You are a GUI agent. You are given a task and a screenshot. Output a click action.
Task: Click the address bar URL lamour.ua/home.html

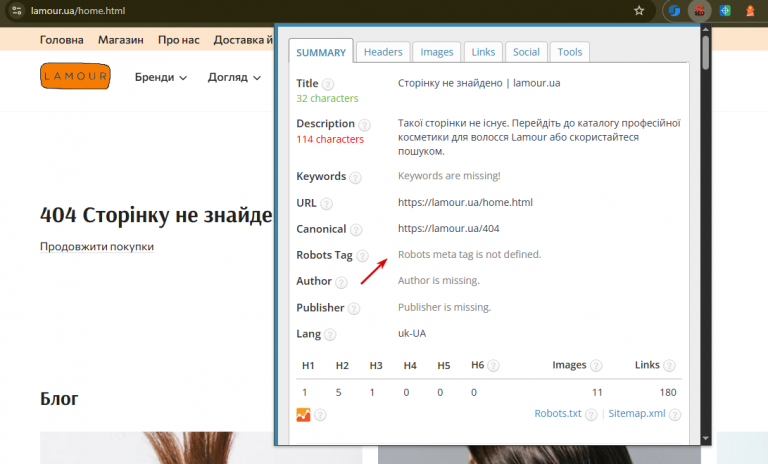(78, 10)
